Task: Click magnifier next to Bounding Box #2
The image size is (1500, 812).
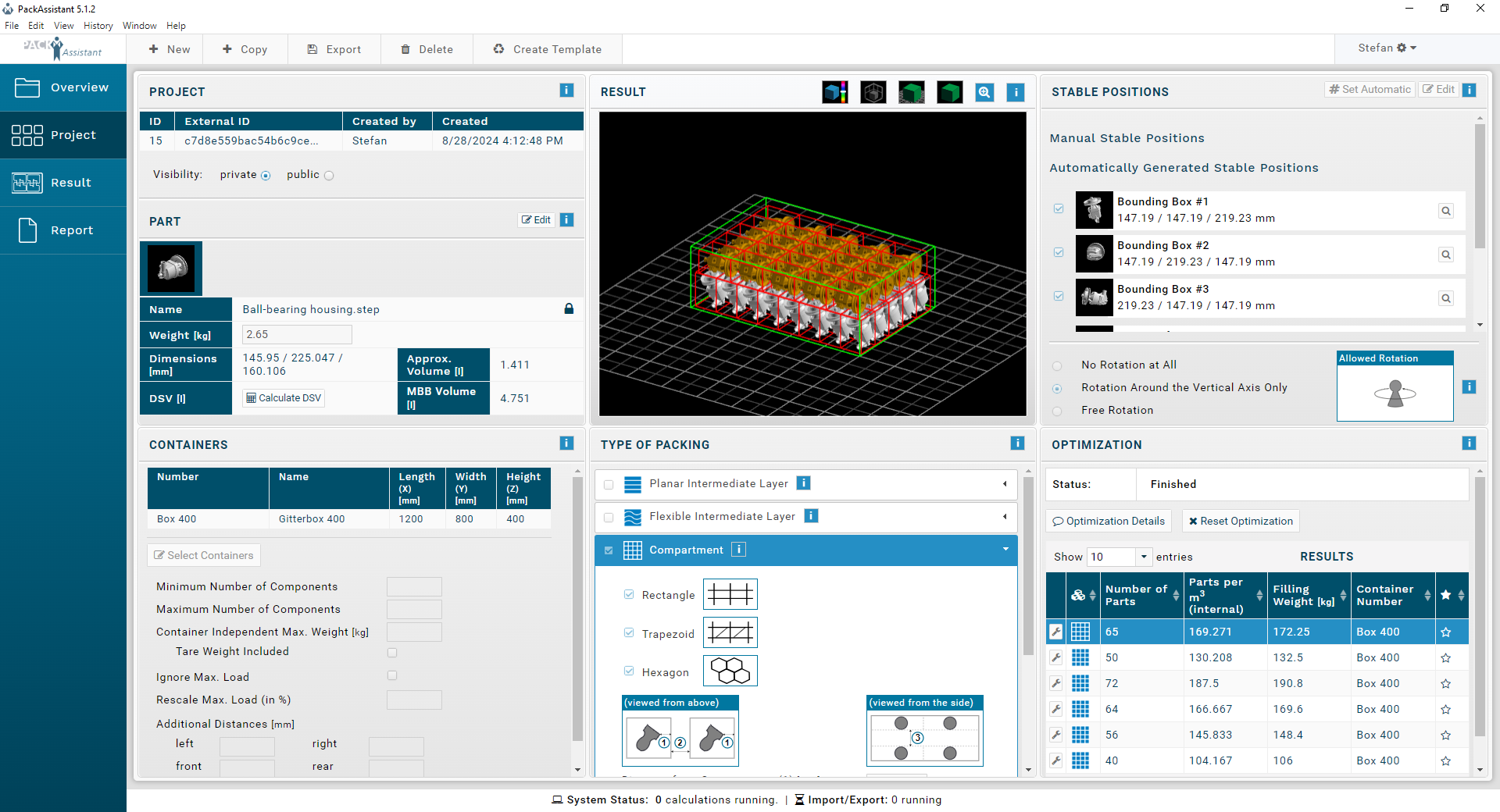Action: click(x=1446, y=255)
